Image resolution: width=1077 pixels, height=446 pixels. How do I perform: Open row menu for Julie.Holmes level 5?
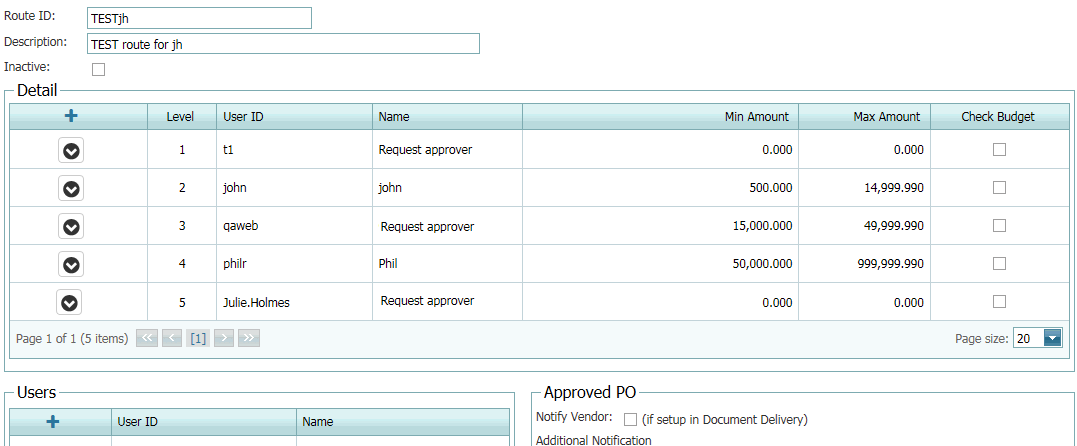pos(69,302)
